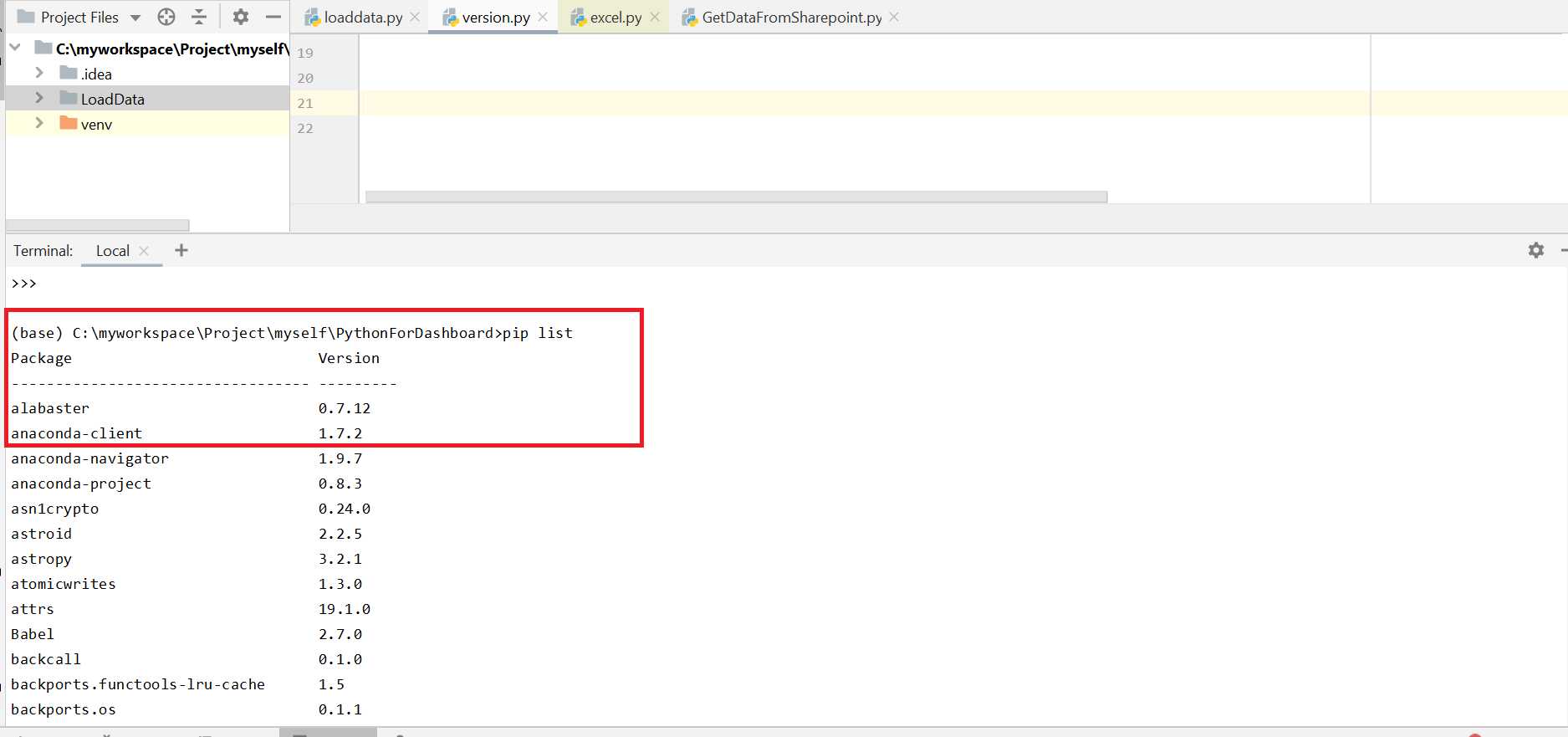
Task: Click the '>>>' Python prompt line
Action: [24, 284]
